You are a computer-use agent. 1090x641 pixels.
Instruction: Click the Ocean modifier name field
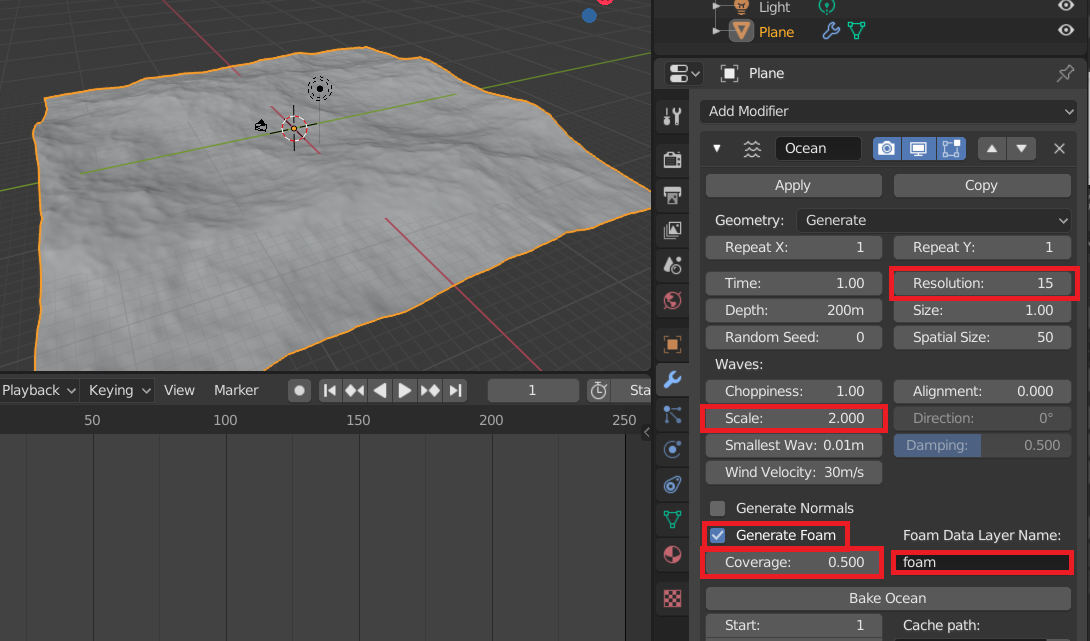(x=818, y=149)
